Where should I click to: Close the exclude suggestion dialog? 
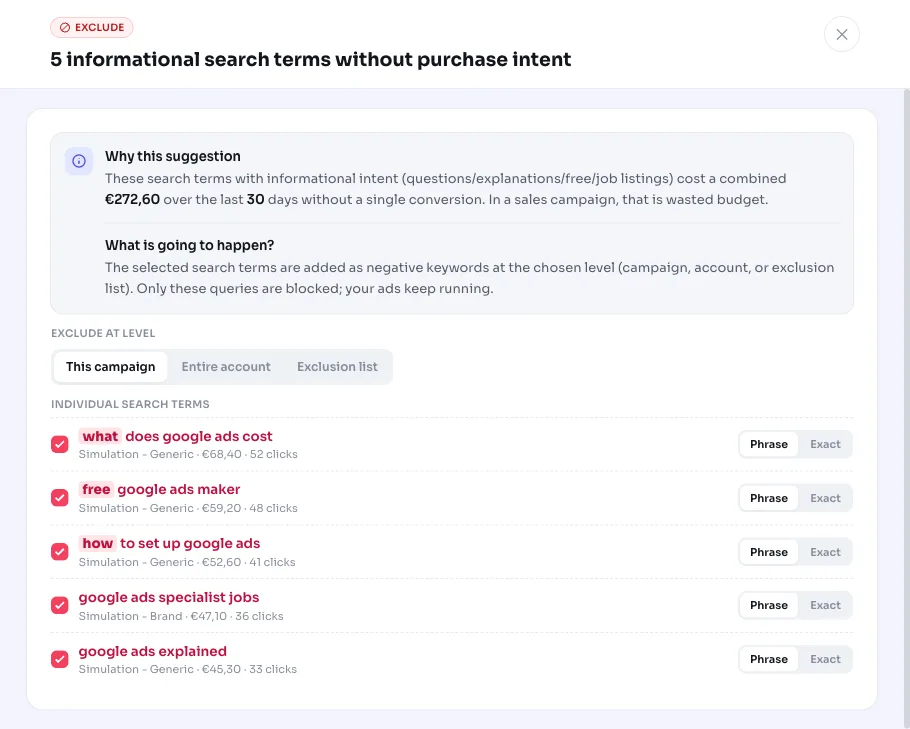pos(842,34)
